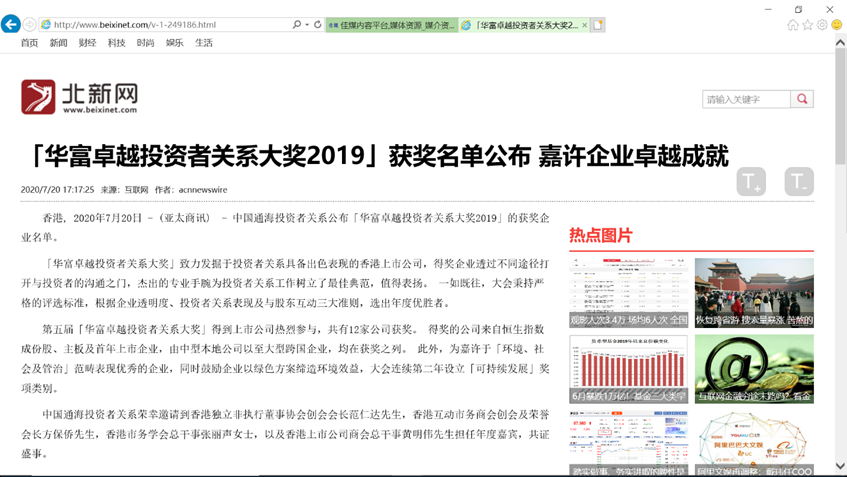Open the 恢复跨省游 palace photo thumbnail
The height and width of the screenshot is (477, 847).
(754, 293)
